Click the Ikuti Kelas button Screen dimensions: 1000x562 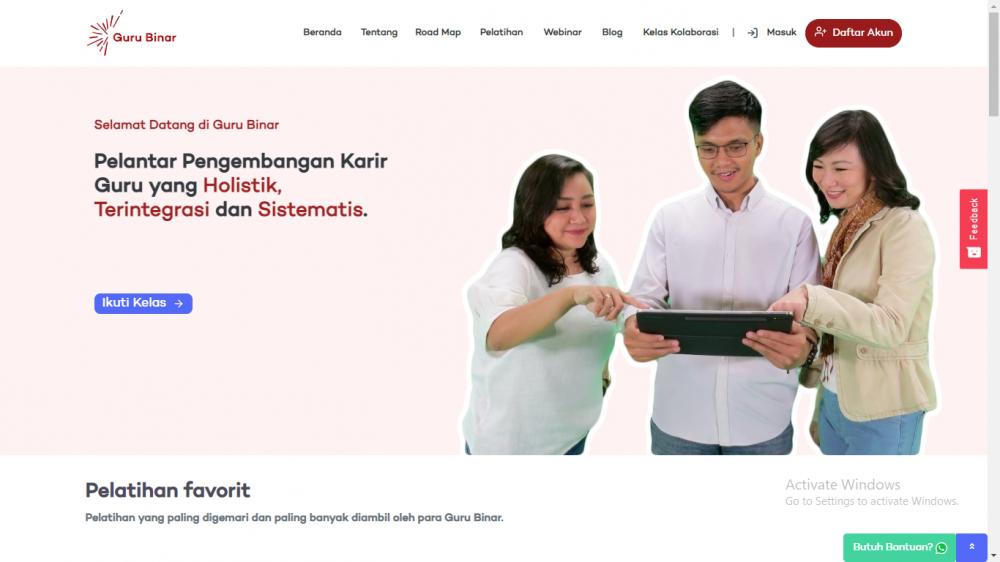pos(143,303)
